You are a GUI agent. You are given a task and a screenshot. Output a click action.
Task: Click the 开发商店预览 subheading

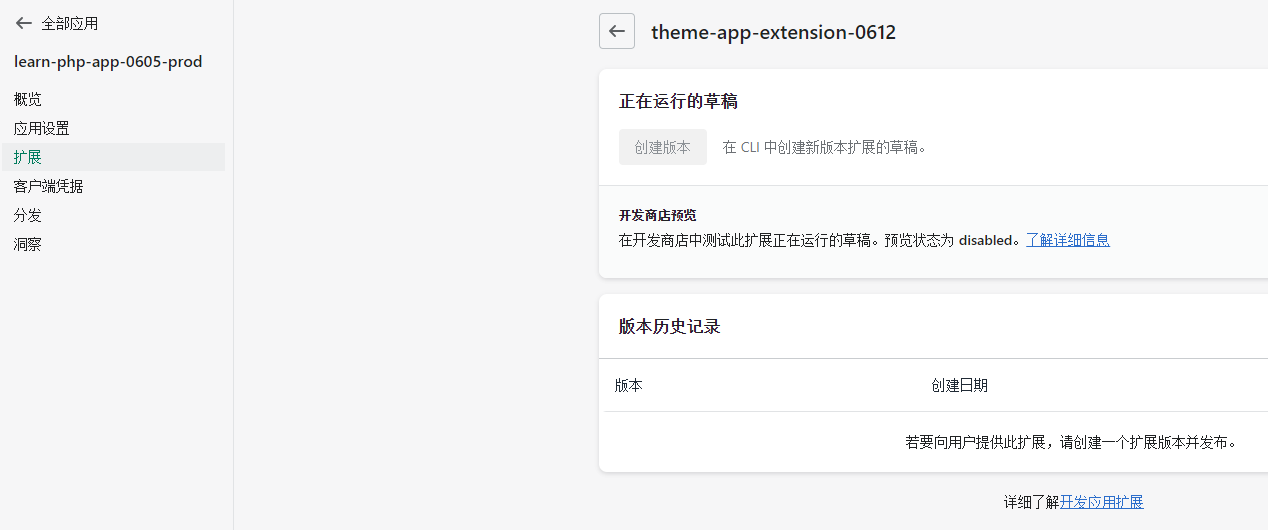[657, 215]
